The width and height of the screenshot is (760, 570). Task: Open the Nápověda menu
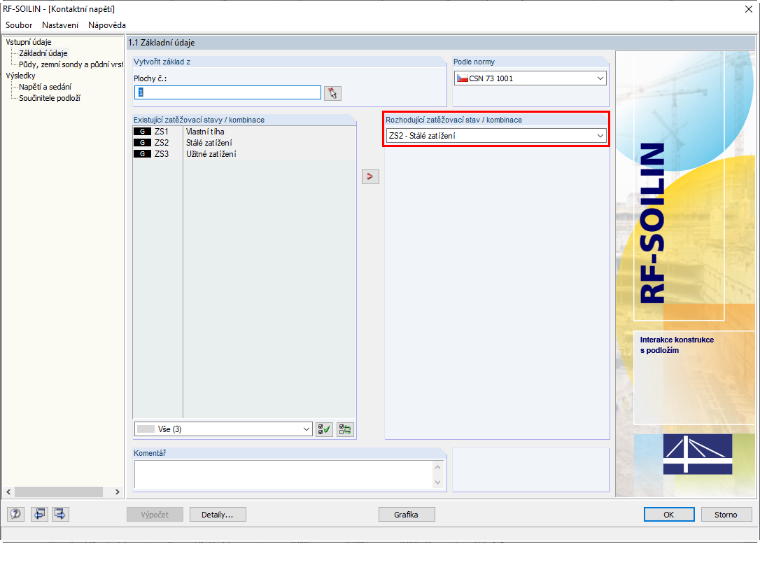(107, 25)
